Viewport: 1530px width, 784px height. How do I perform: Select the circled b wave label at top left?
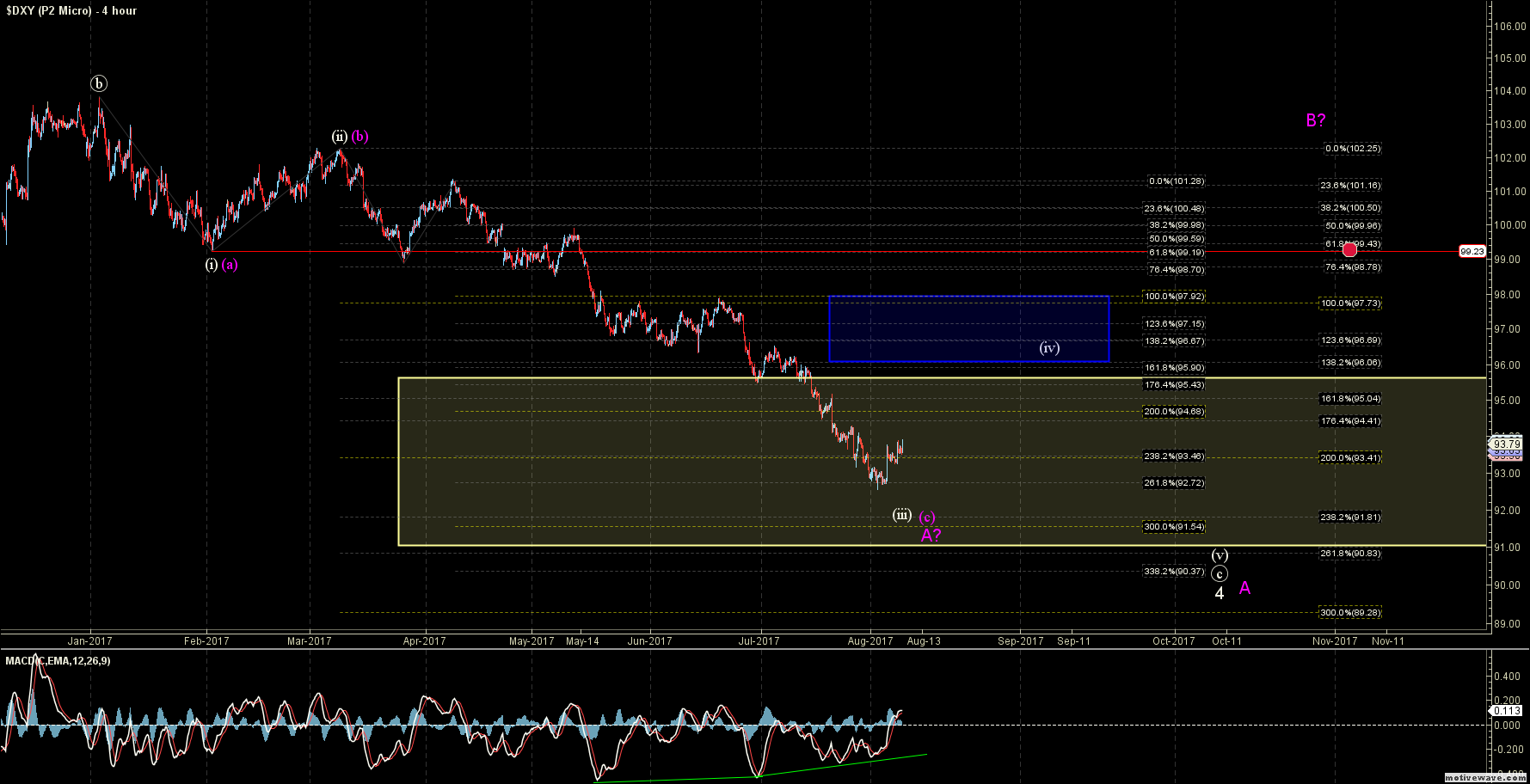pos(100,83)
